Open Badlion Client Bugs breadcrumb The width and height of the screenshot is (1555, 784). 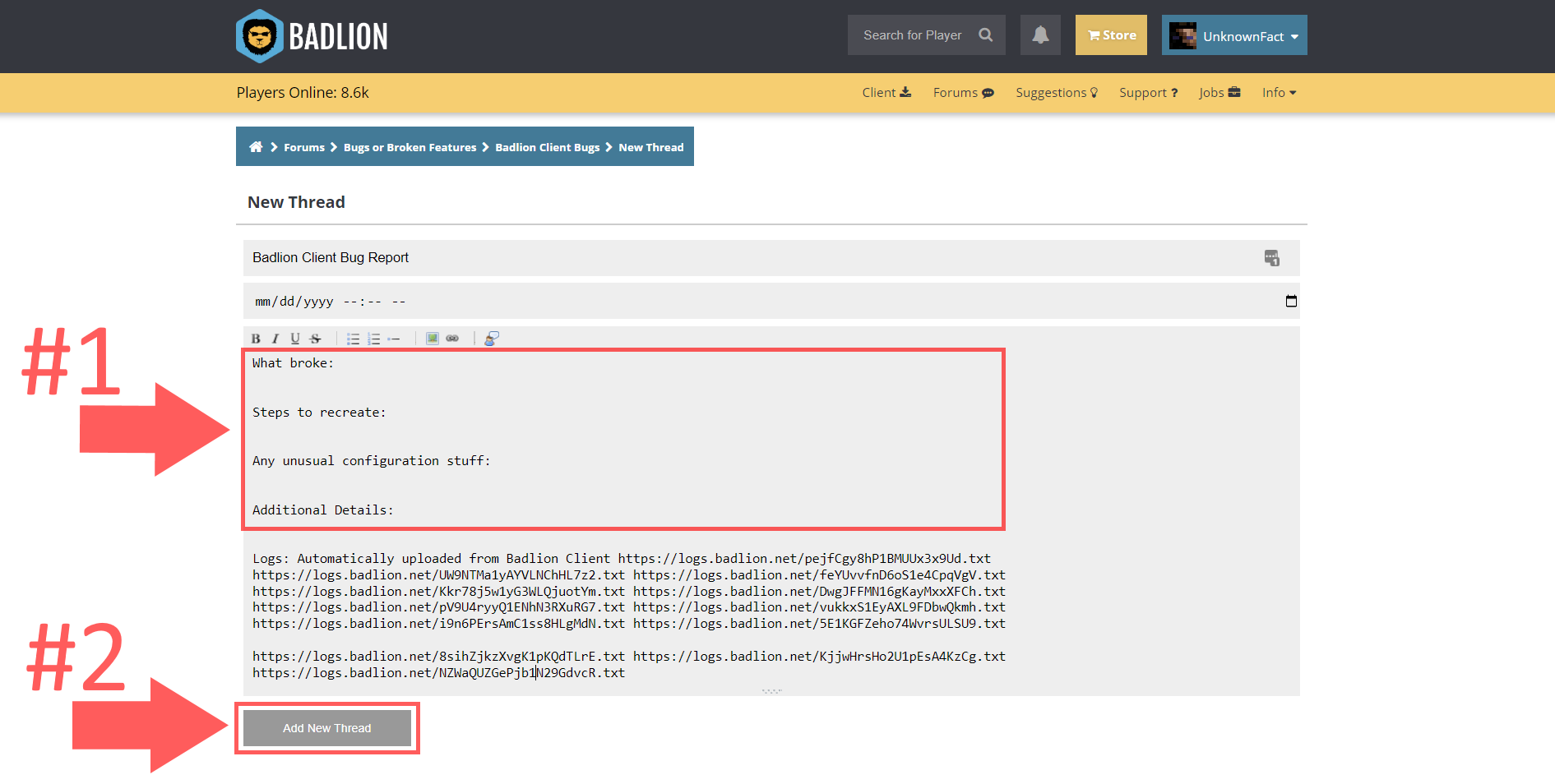pos(547,147)
